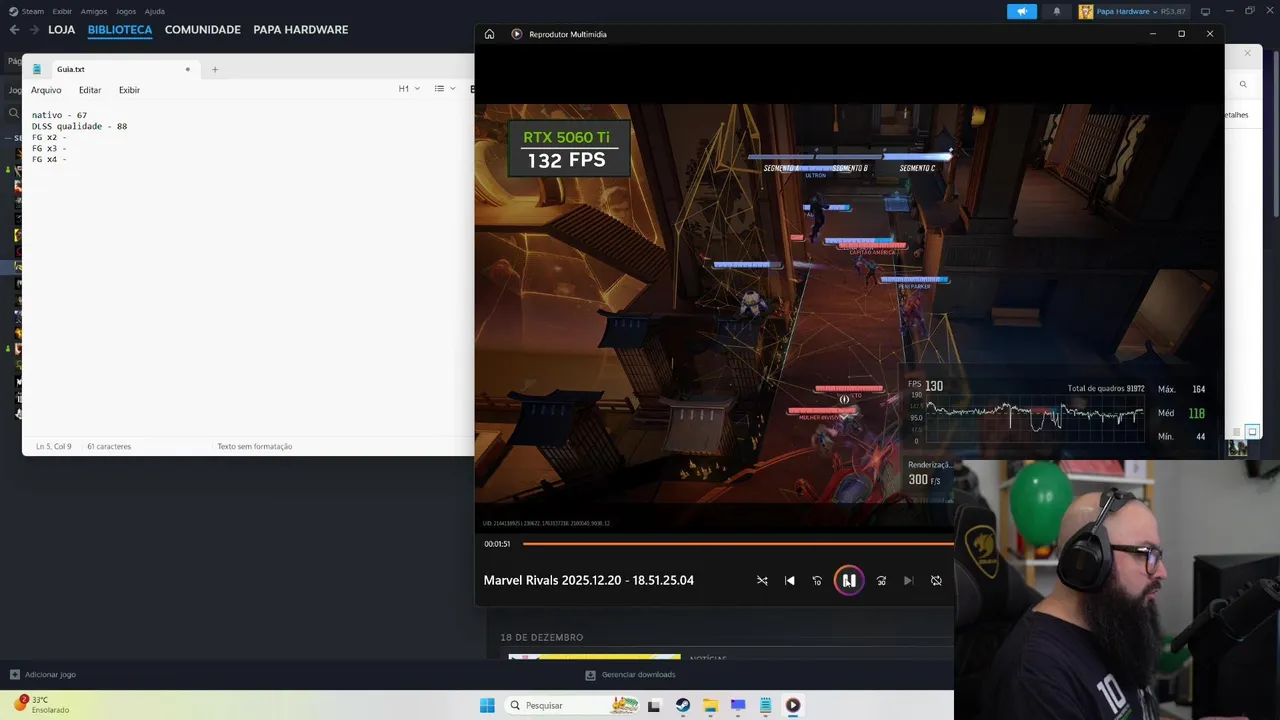1280x720 pixels.
Task: Click the 'FG x2 -' line in Notepad
Action: (x=49, y=137)
